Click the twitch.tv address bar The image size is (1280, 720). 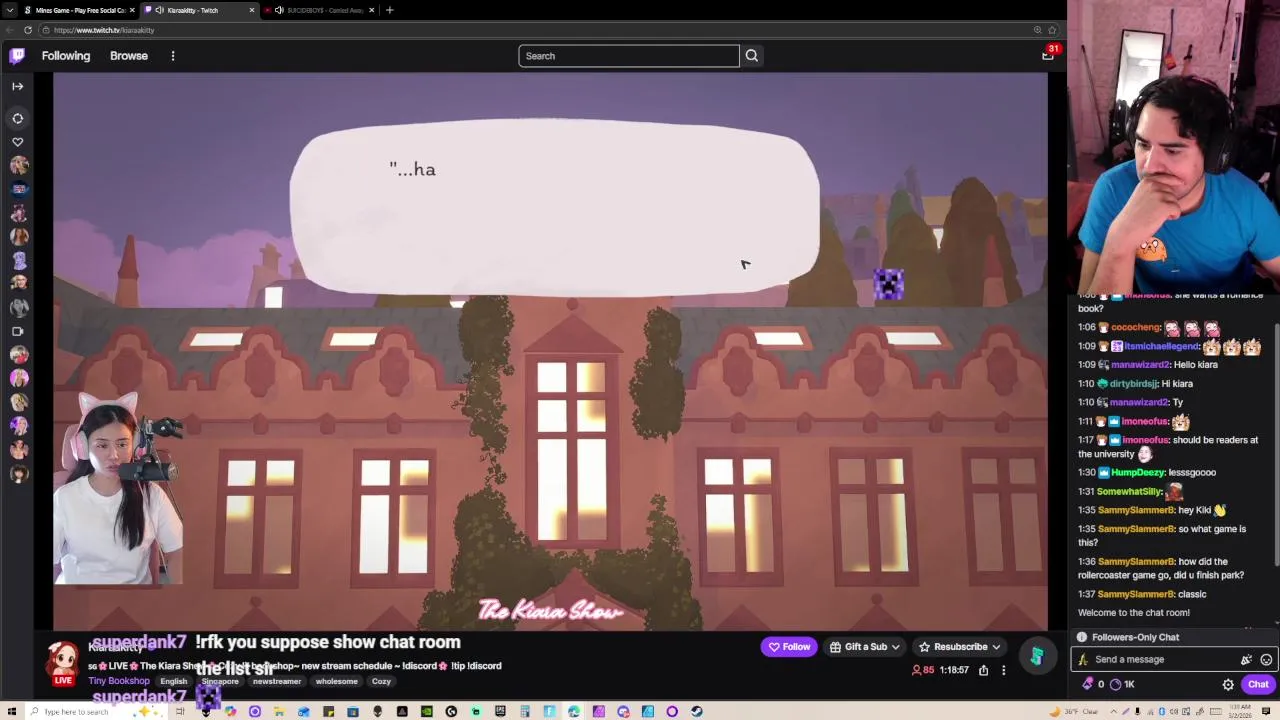pos(540,30)
